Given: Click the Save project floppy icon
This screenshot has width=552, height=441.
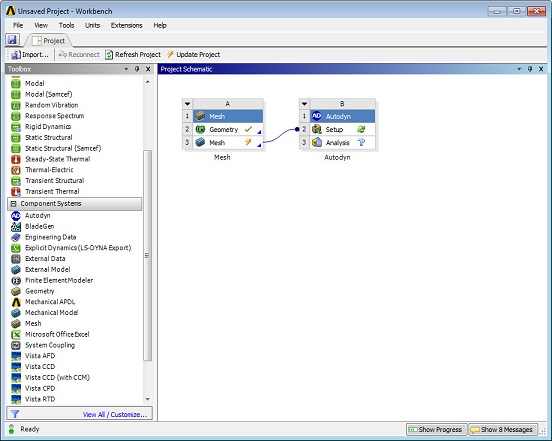Looking at the screenshot, I should 12,40.
